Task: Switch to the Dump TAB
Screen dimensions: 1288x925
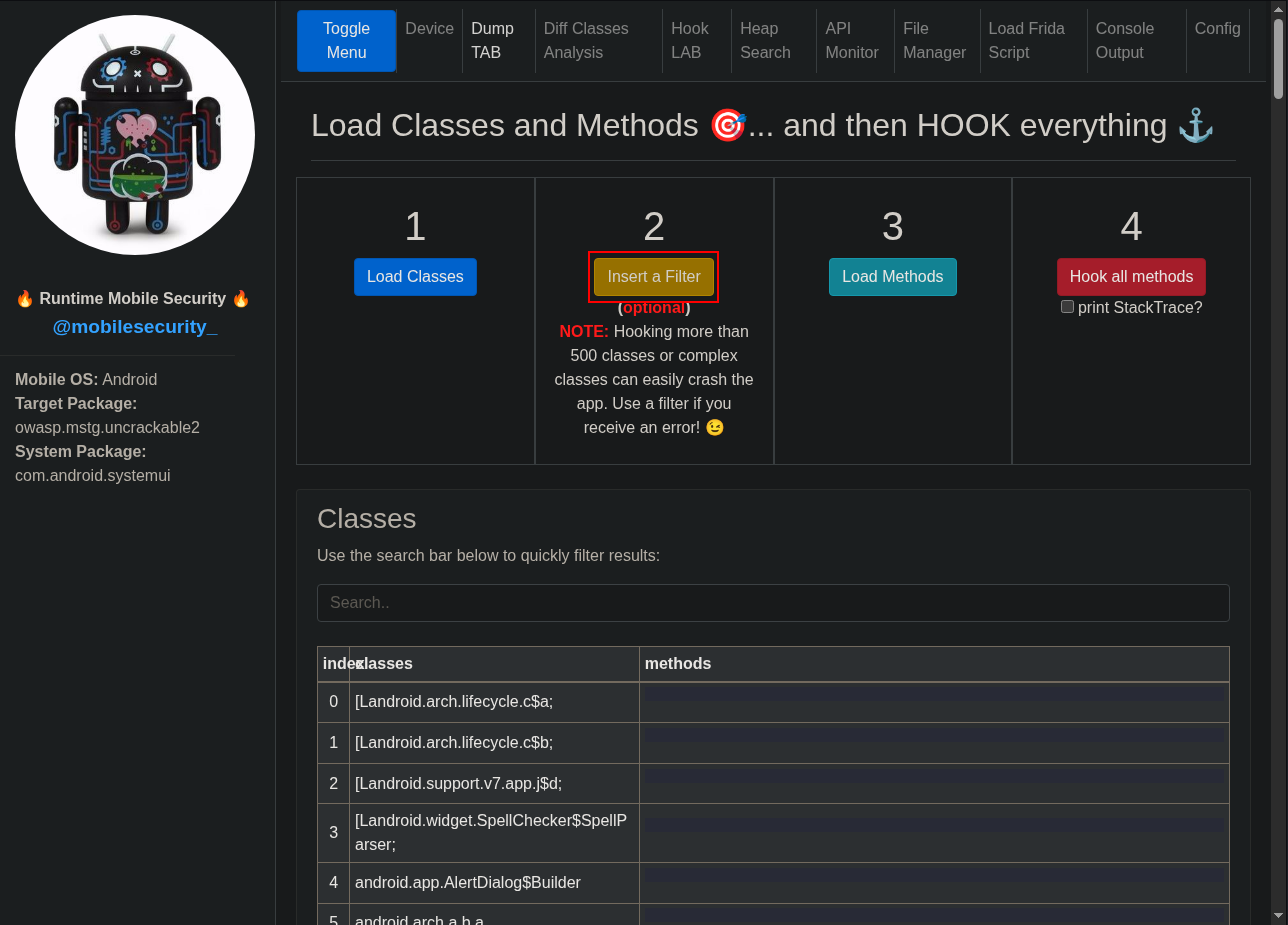Action: (x=492, y=41)
